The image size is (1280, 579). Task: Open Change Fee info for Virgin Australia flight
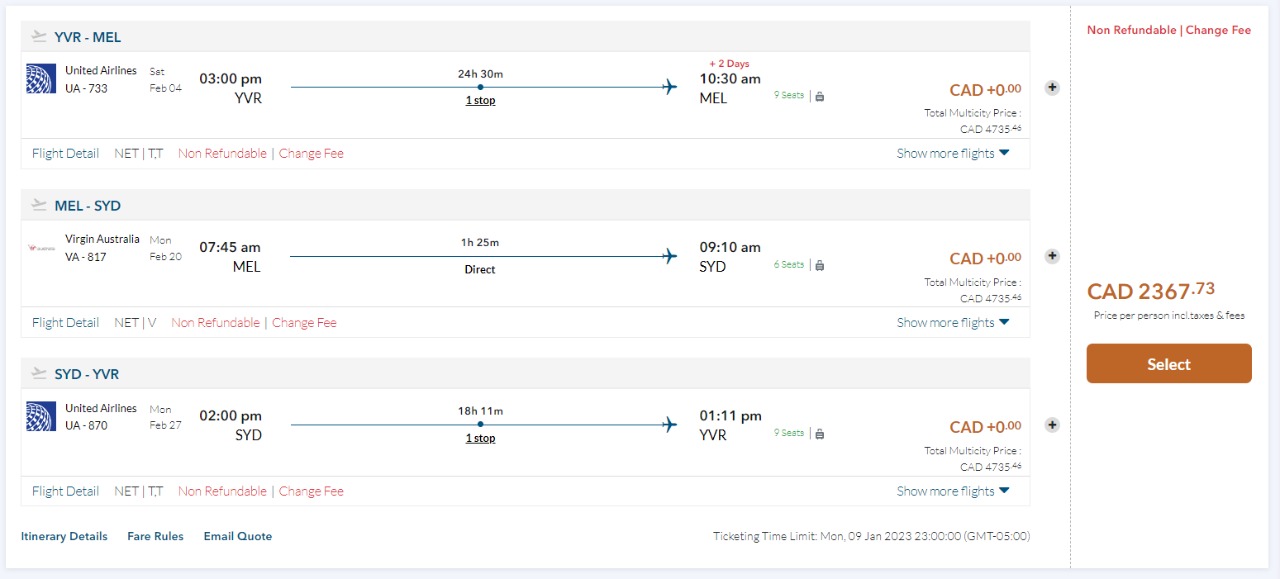click(x=304, y=323)
